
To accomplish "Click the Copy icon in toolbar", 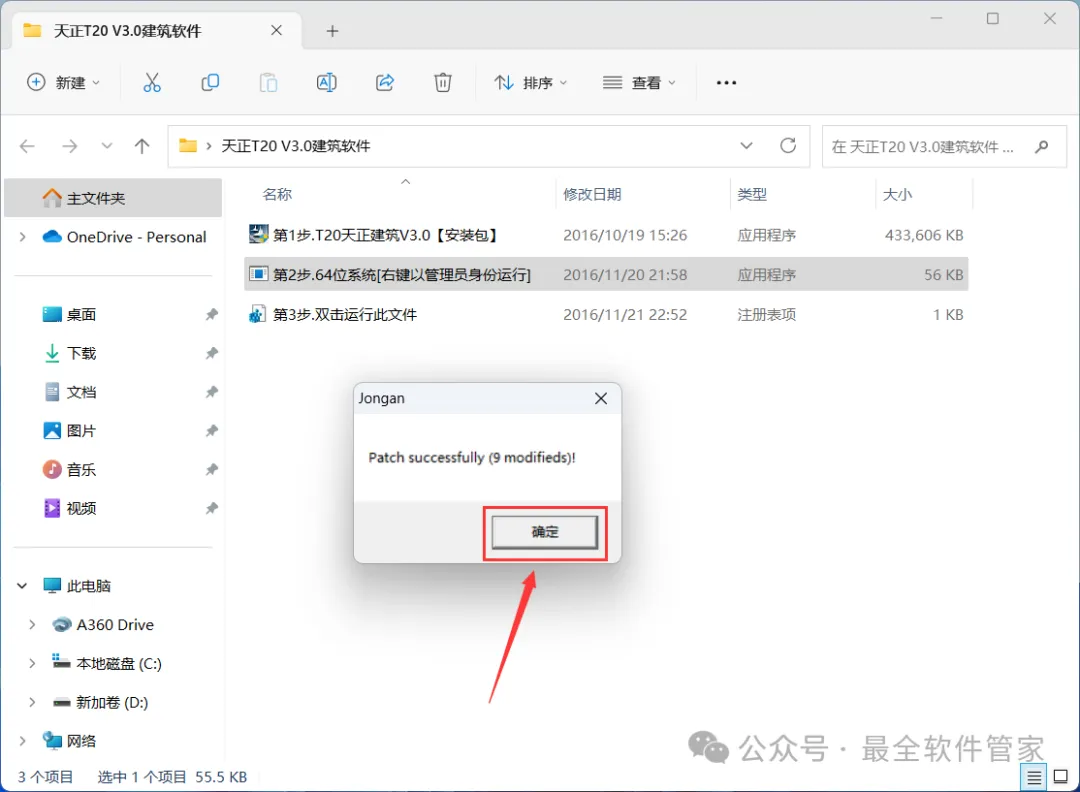I will (x=210, y=83).
